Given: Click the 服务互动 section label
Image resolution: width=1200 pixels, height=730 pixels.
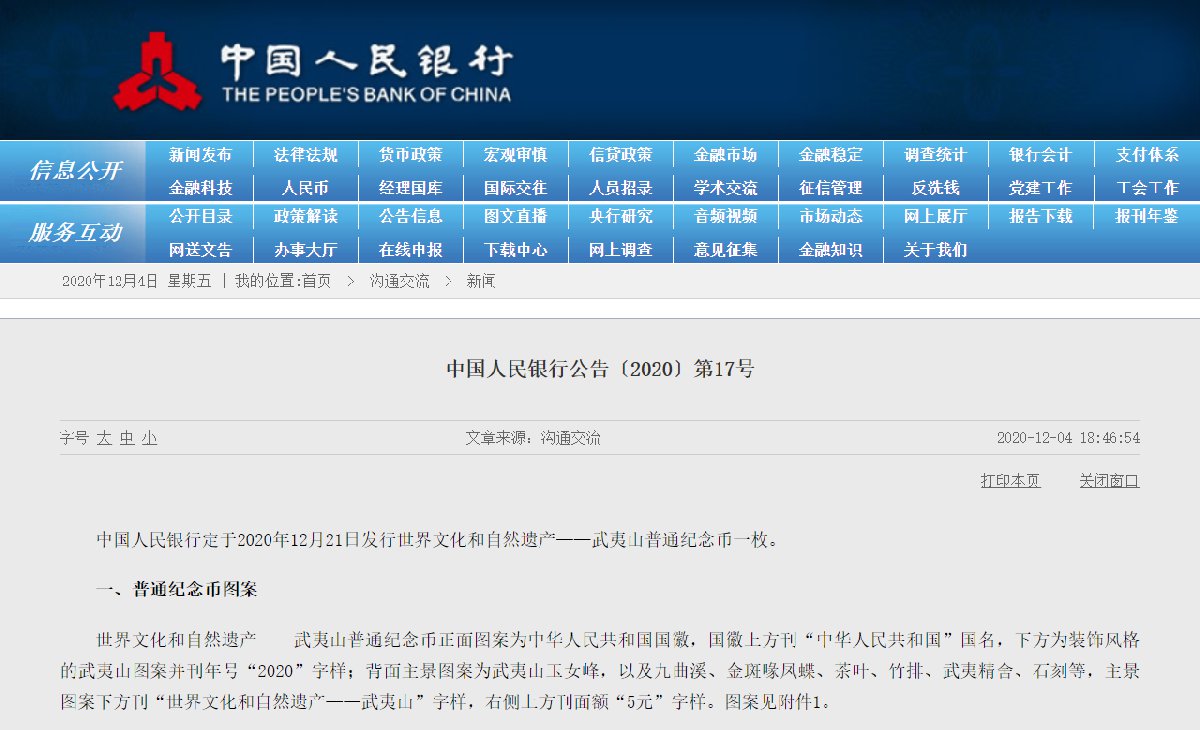Looking at the screenshot, I should tap(75, 233).
